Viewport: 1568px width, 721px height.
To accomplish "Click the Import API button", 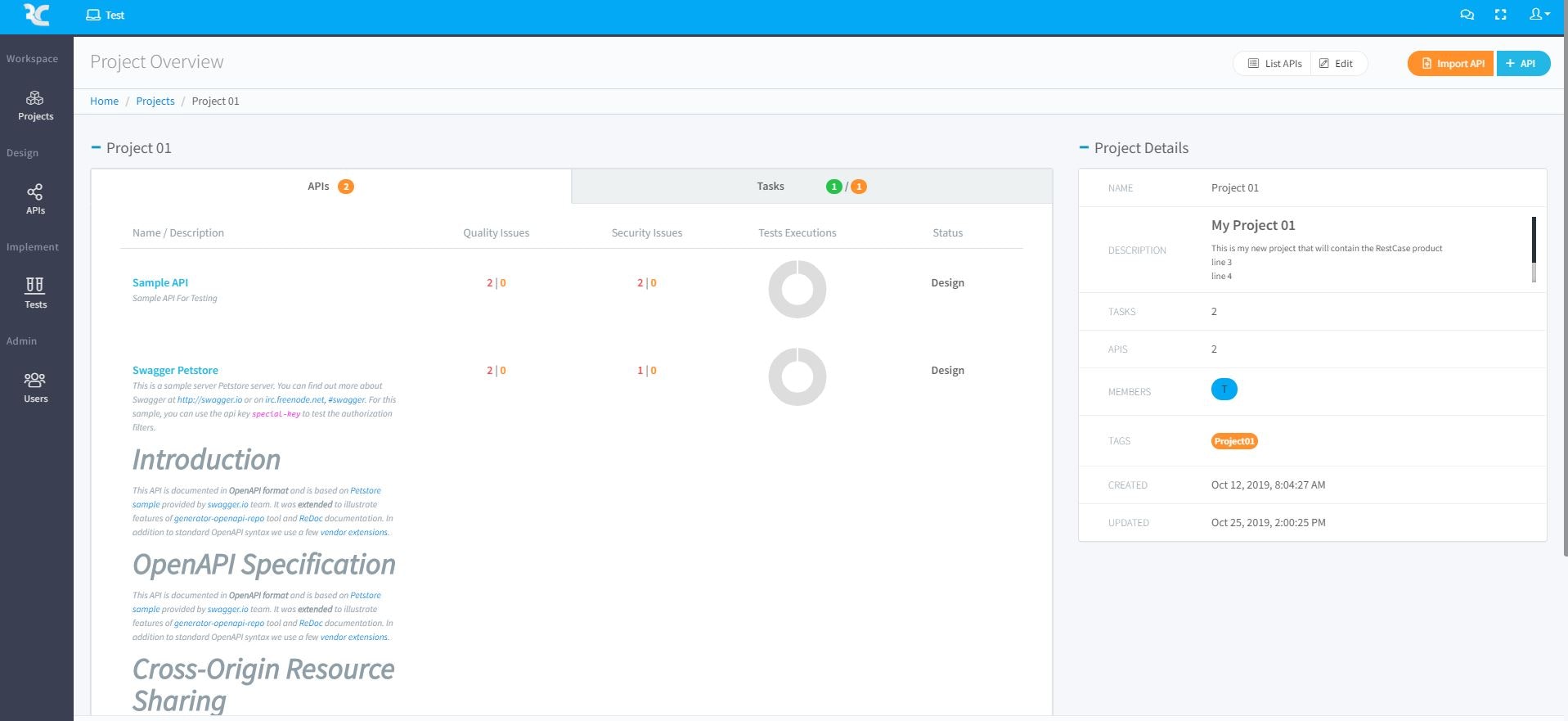I will 1451,63.
